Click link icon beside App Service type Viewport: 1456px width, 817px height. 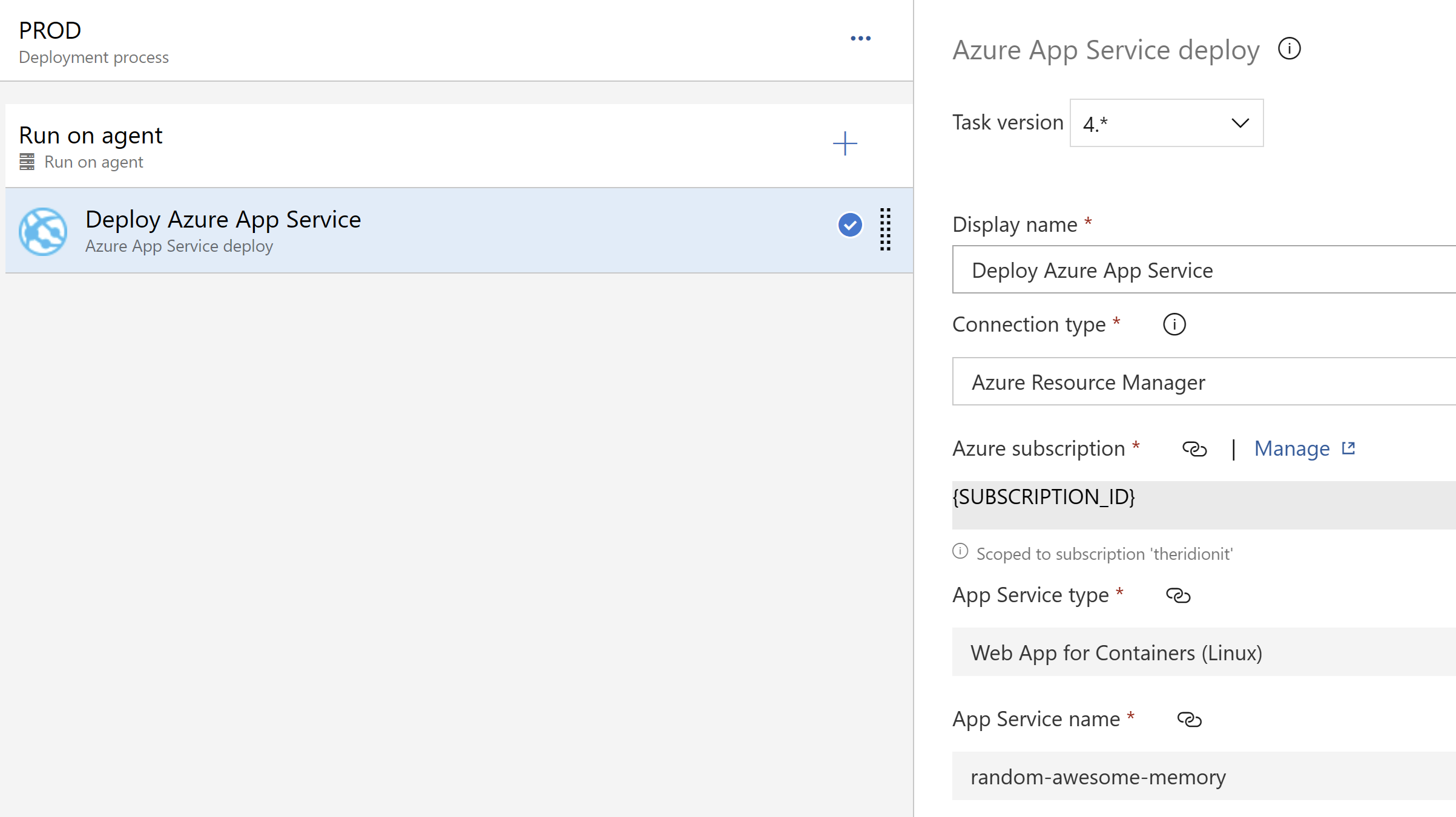[x=1178, y=596]
